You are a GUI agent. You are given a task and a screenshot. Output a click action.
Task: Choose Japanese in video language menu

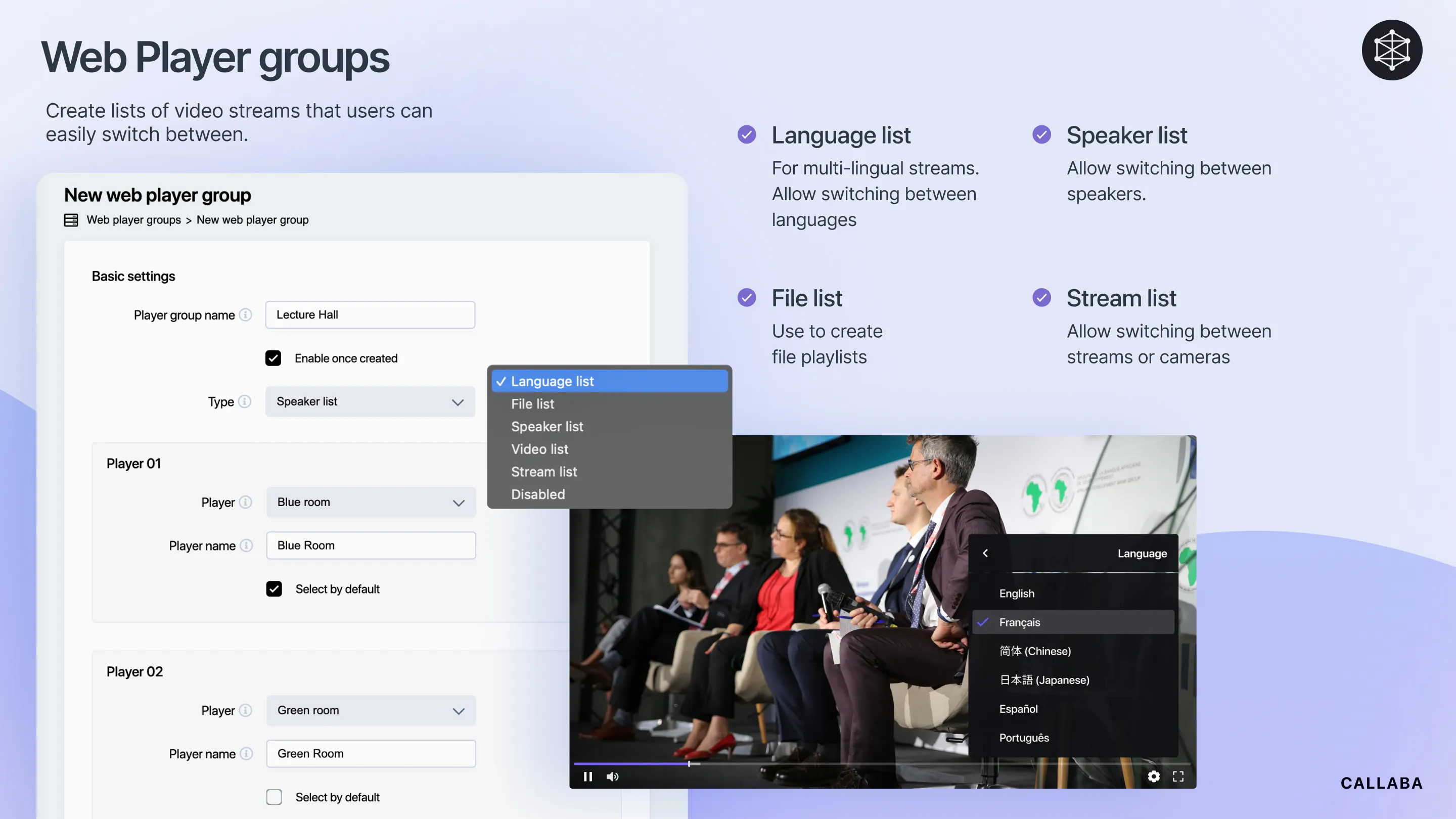[1073, 680]
